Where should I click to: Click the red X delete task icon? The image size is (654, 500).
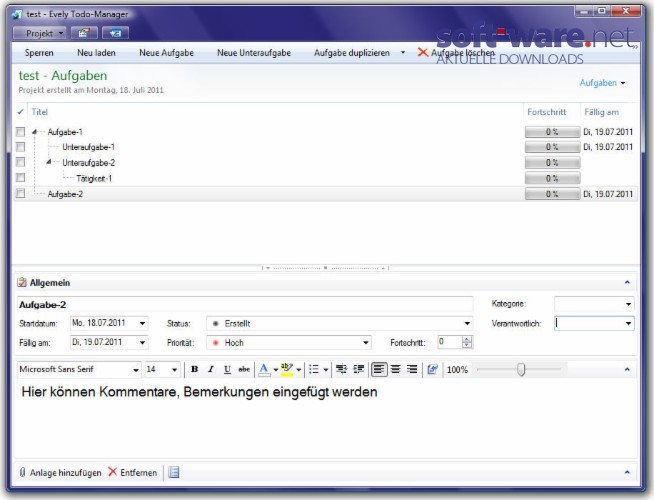(423, 52)
